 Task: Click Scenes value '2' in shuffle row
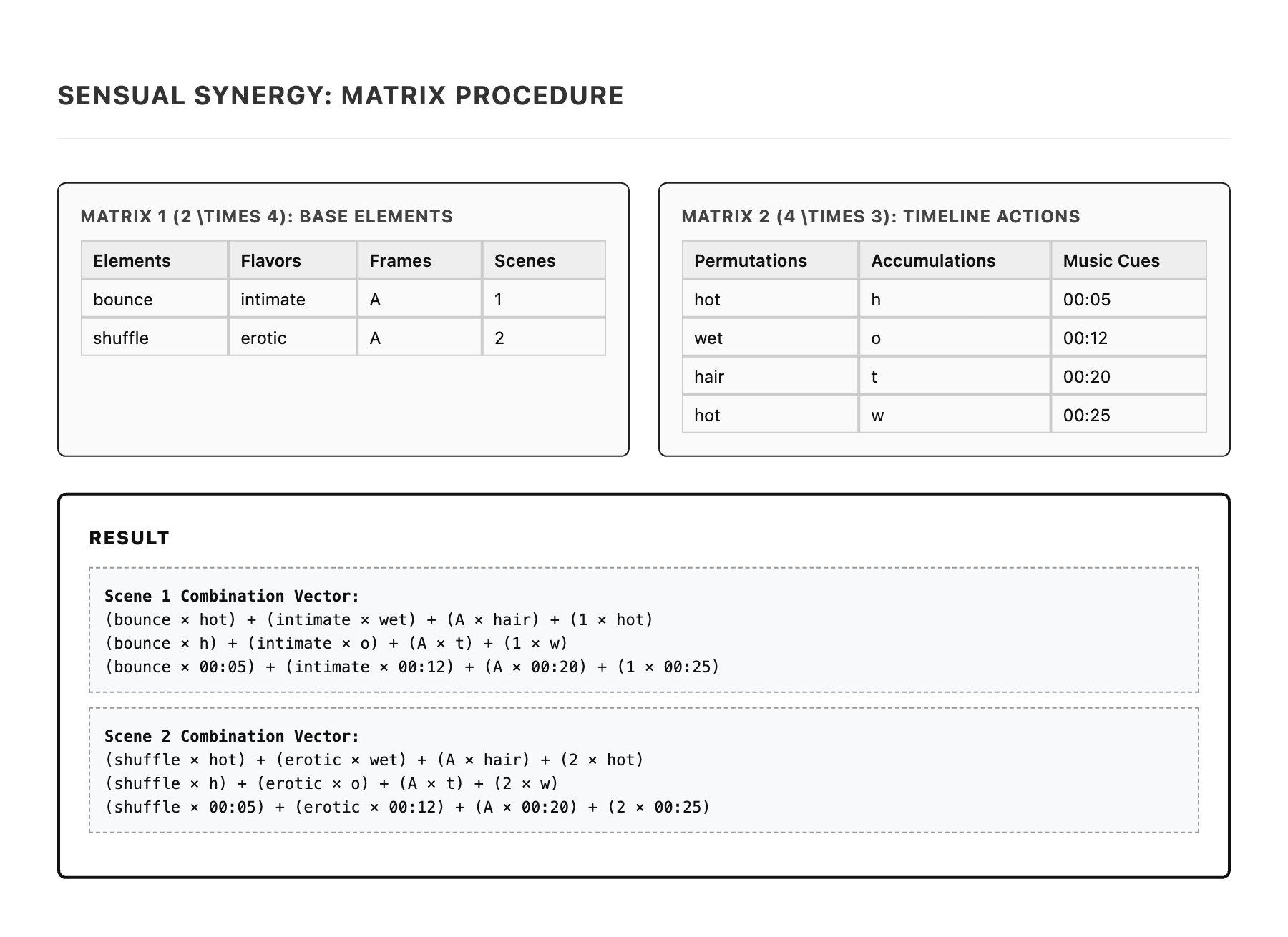[544, 338]
